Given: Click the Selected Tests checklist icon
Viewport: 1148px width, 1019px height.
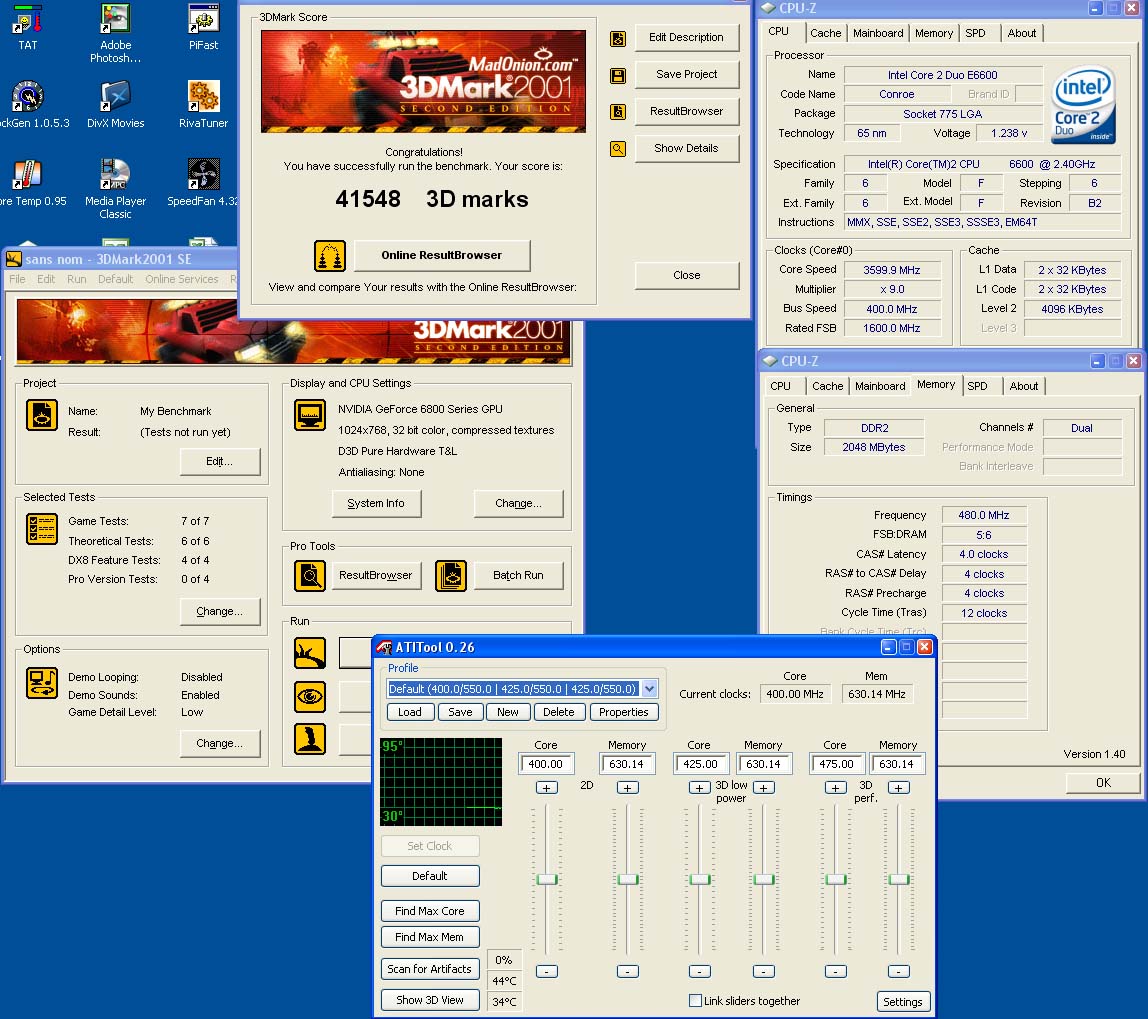Looking at the screenshot, I should (x=42, y=529).
